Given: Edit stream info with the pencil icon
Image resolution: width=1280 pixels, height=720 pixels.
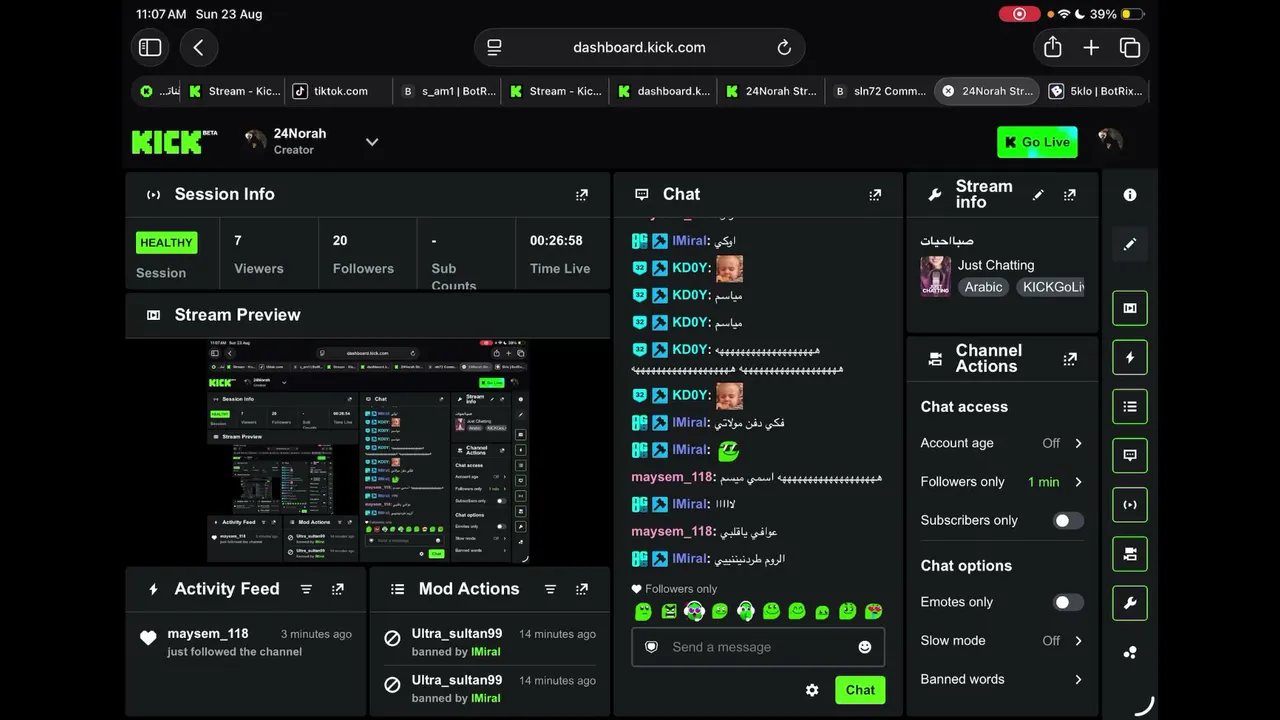Looking at the screenshot, I should pos(1038,195).
